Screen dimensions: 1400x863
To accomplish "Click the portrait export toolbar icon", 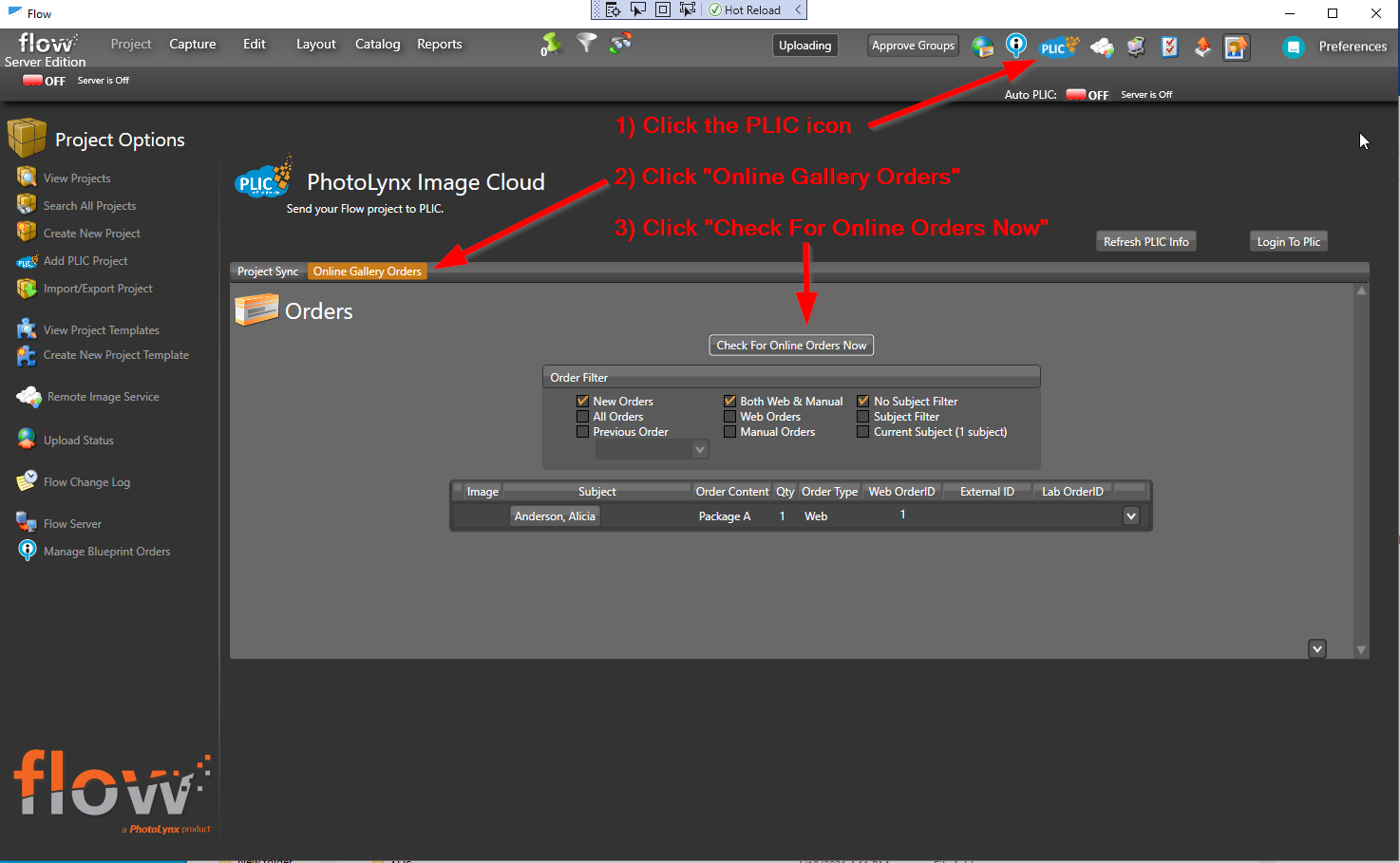I will coord(1236,47).
